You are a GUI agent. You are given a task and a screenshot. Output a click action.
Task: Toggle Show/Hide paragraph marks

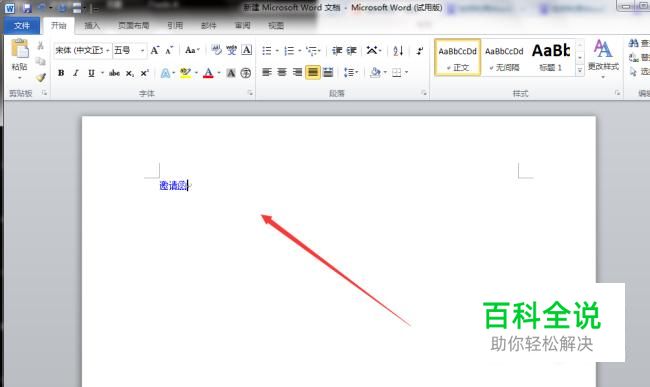420,51
